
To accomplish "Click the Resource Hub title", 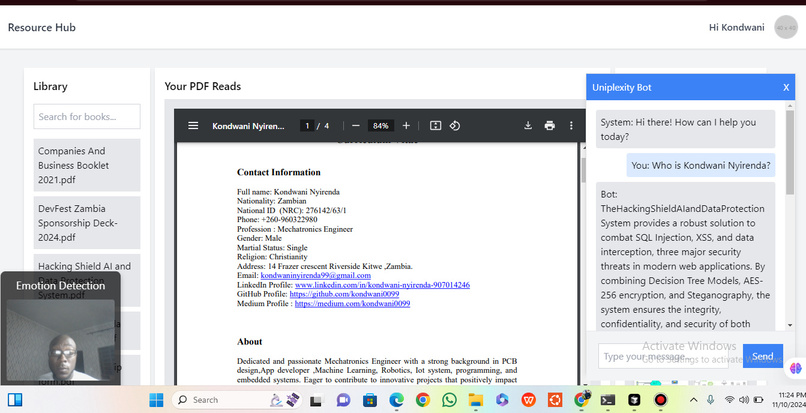I will 42,27.
